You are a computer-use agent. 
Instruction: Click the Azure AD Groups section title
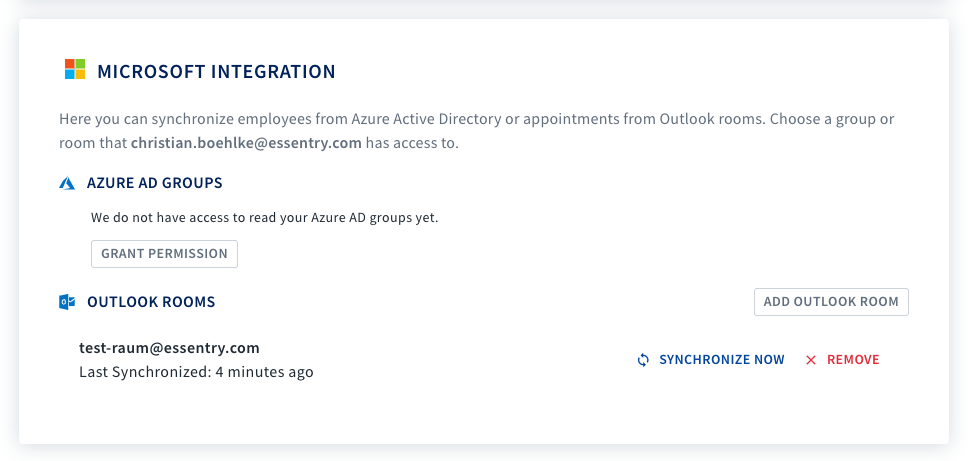click(154, 183)
